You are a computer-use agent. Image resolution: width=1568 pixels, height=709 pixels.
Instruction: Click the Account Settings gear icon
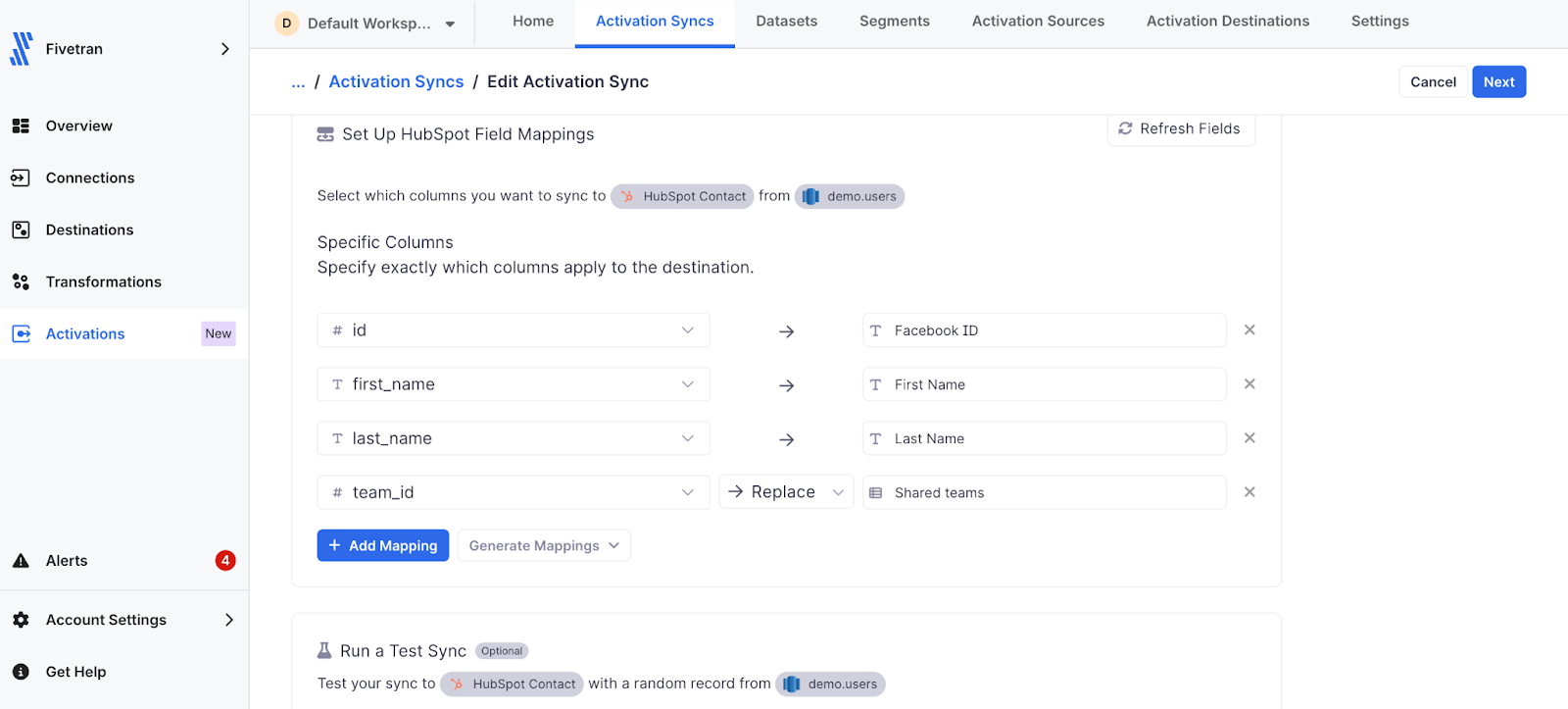tap(21, 620)
